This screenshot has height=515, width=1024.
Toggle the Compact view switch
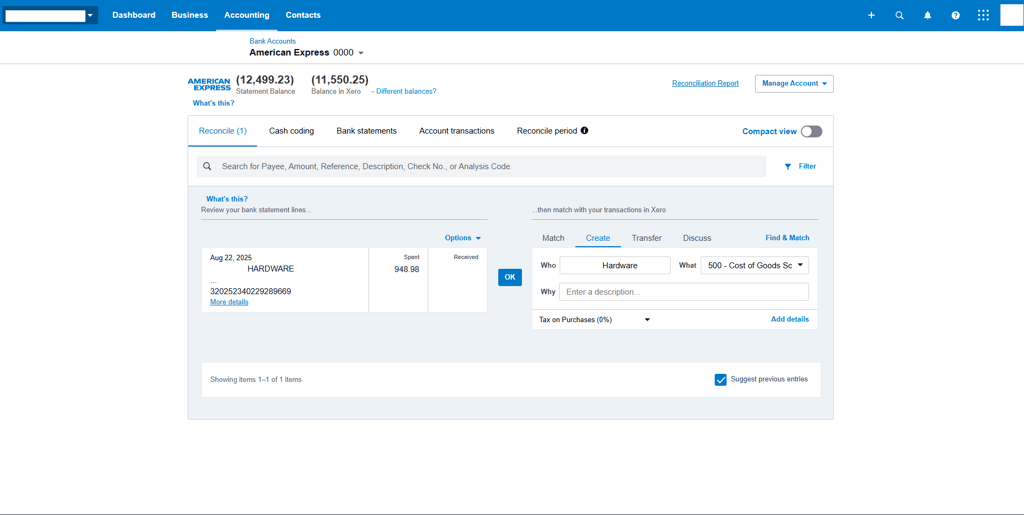point(812,131)
